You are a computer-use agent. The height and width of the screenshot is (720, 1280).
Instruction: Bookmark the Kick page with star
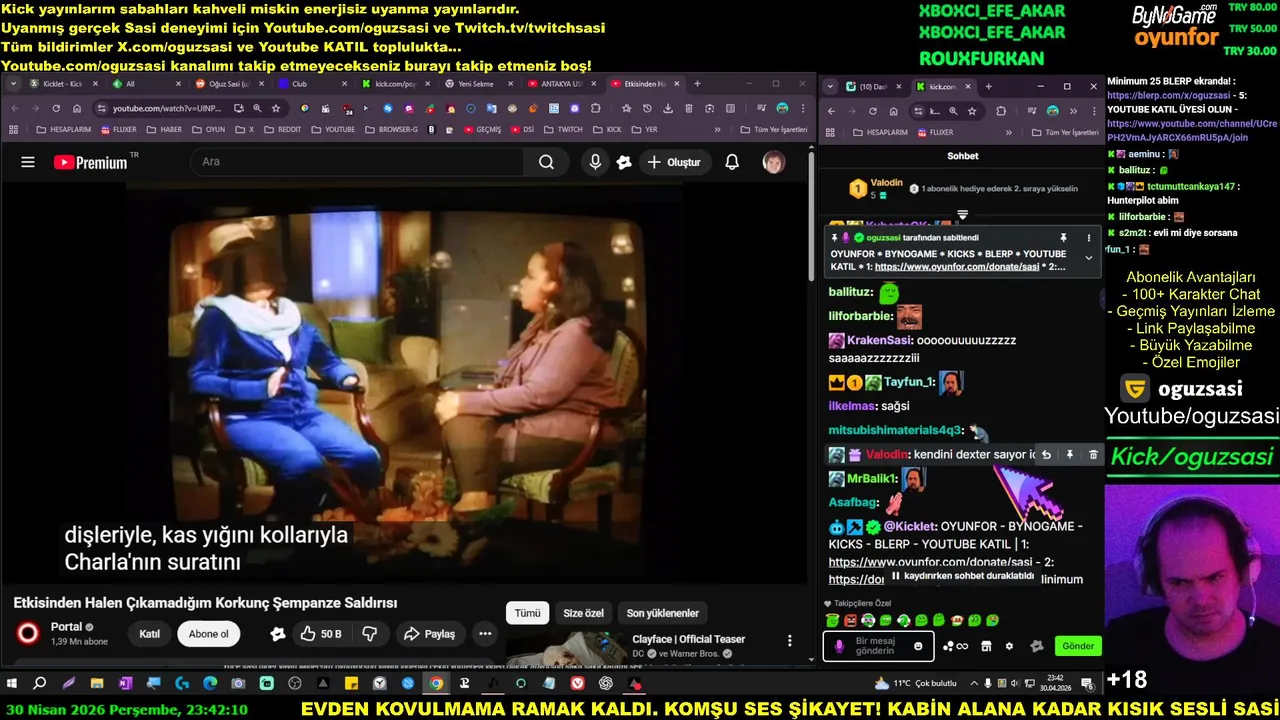[x=973, y=111]
